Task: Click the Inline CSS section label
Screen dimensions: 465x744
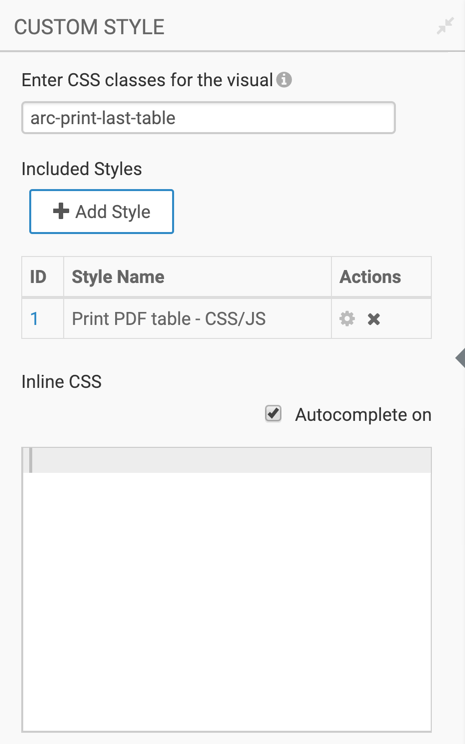Action: click(x=62, y=381)
